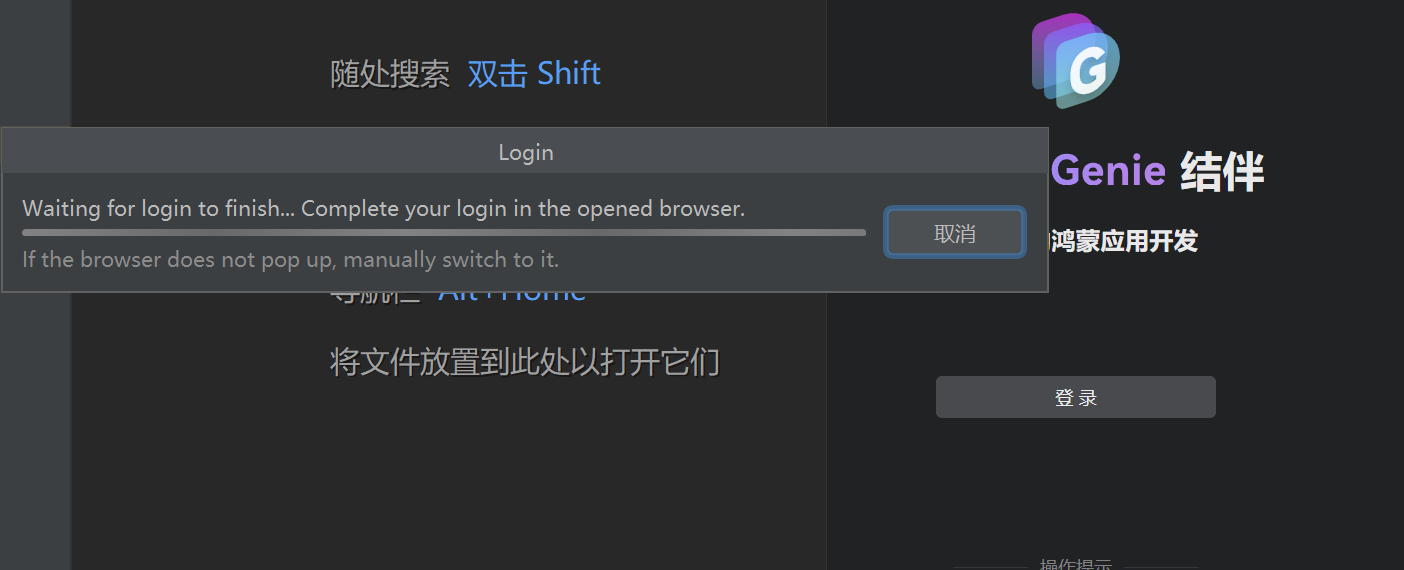Click the 鸿蒙应用开发 subtitle text
This screenshot has width=1404, height=570.
[1124, 241]
